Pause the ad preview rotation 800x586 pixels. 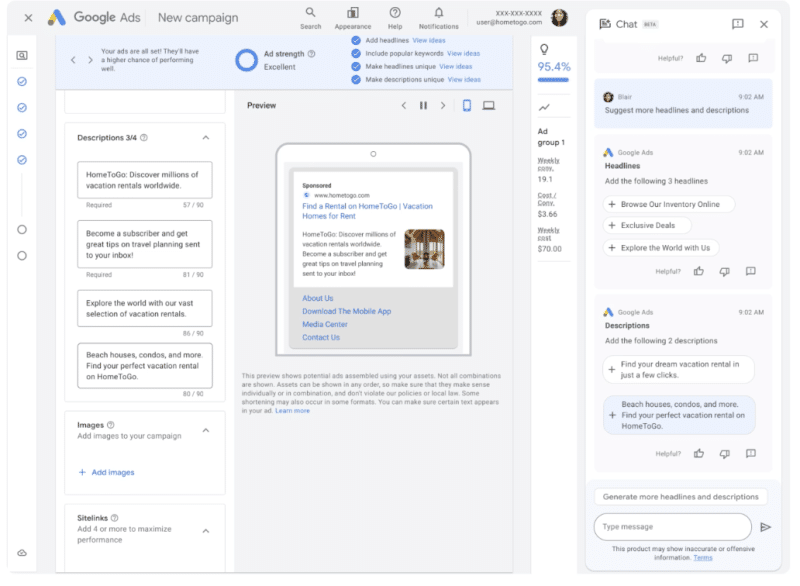(423, 106)
